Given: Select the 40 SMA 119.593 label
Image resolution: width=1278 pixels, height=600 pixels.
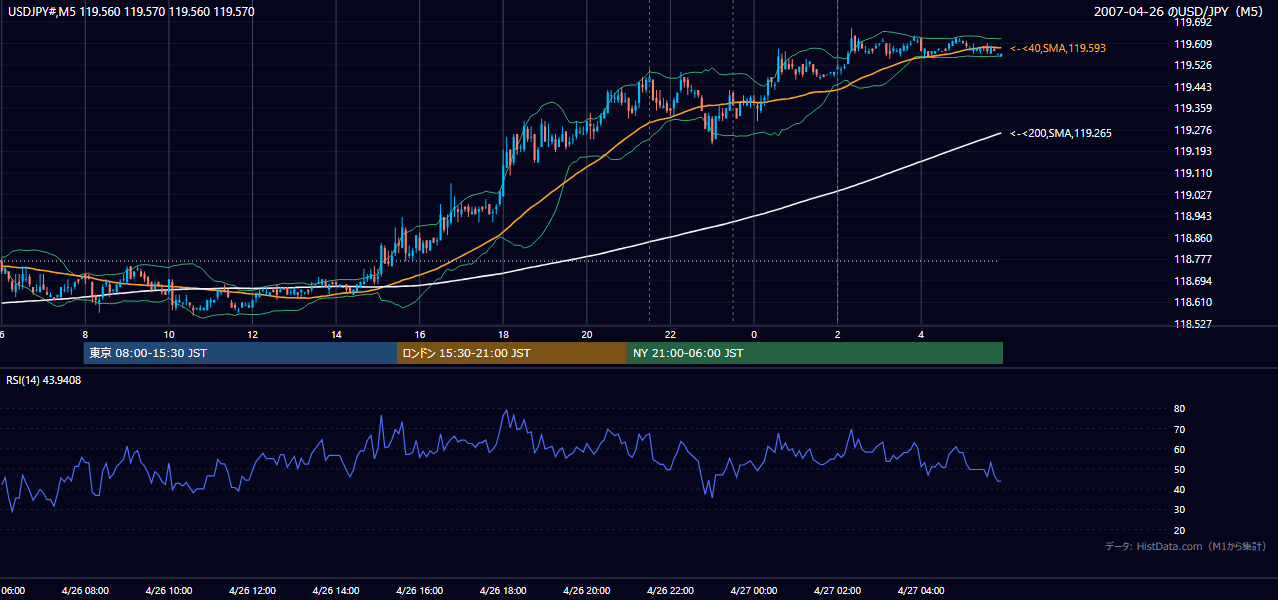Looking at the screenshot, I should pos(1058,48).
